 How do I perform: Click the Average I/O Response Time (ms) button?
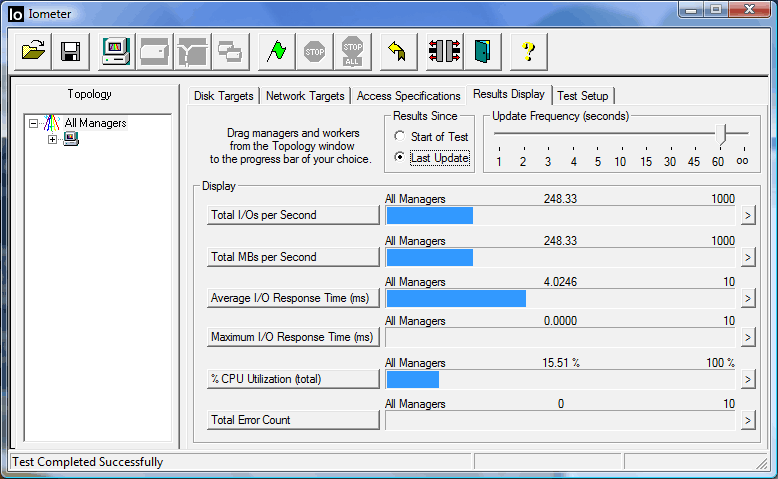[293, 298]
